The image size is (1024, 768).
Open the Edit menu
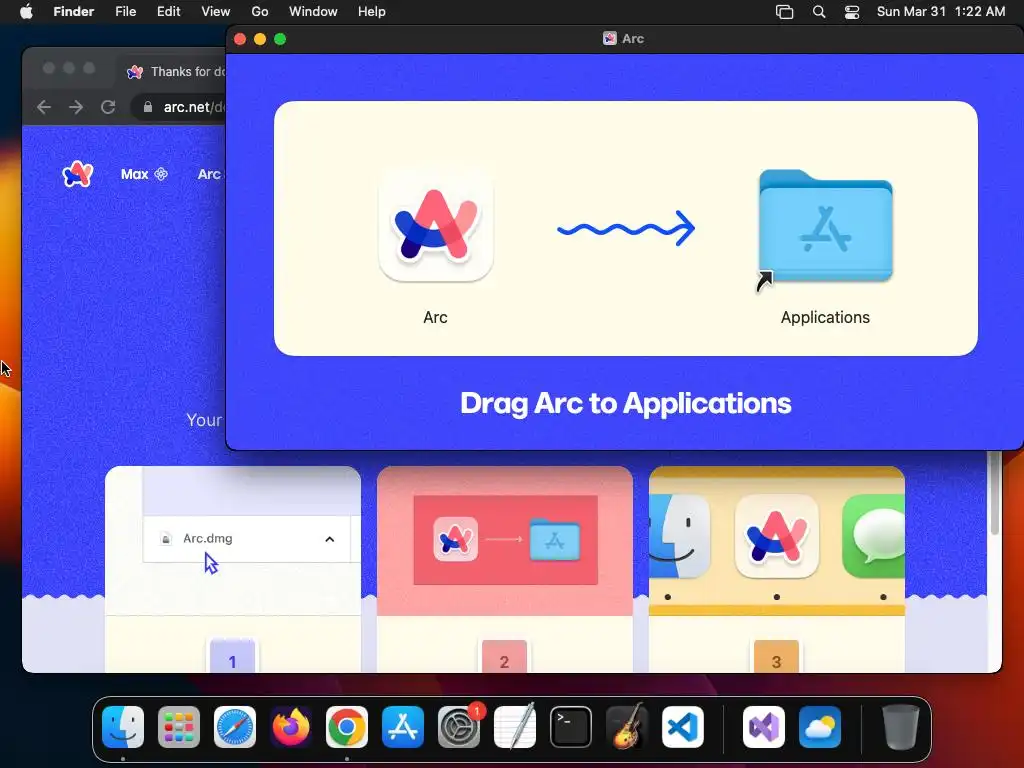pyautogui.click(x=168, y=12)
